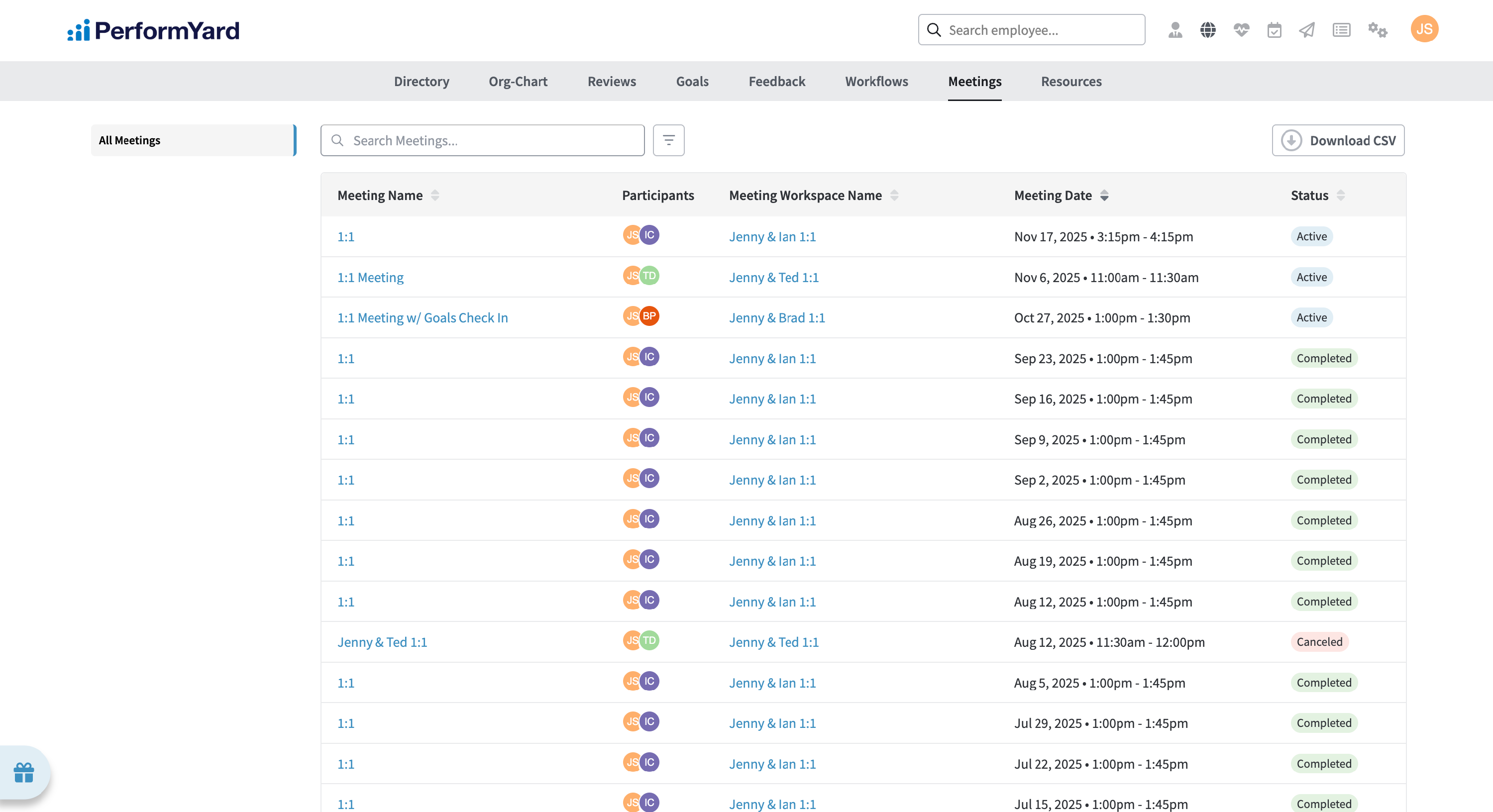1493x812 pixels.
Task: Click the gift box widget icon
Action: 24,772
